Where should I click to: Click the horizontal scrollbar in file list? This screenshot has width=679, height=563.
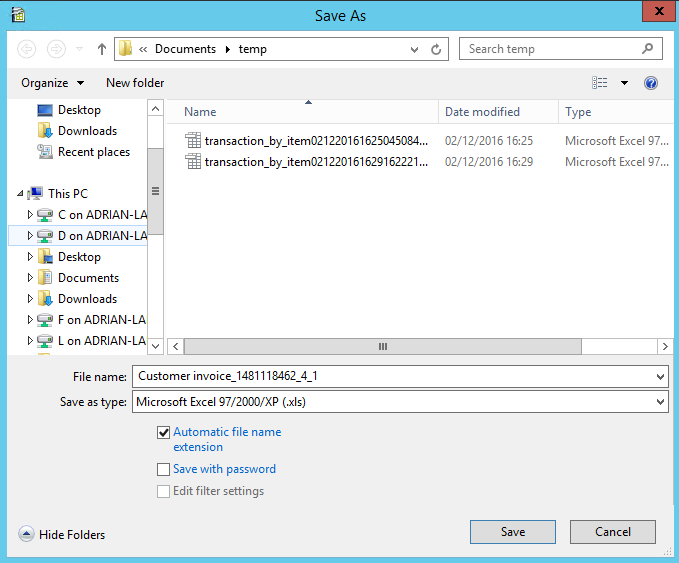(382, 346)
